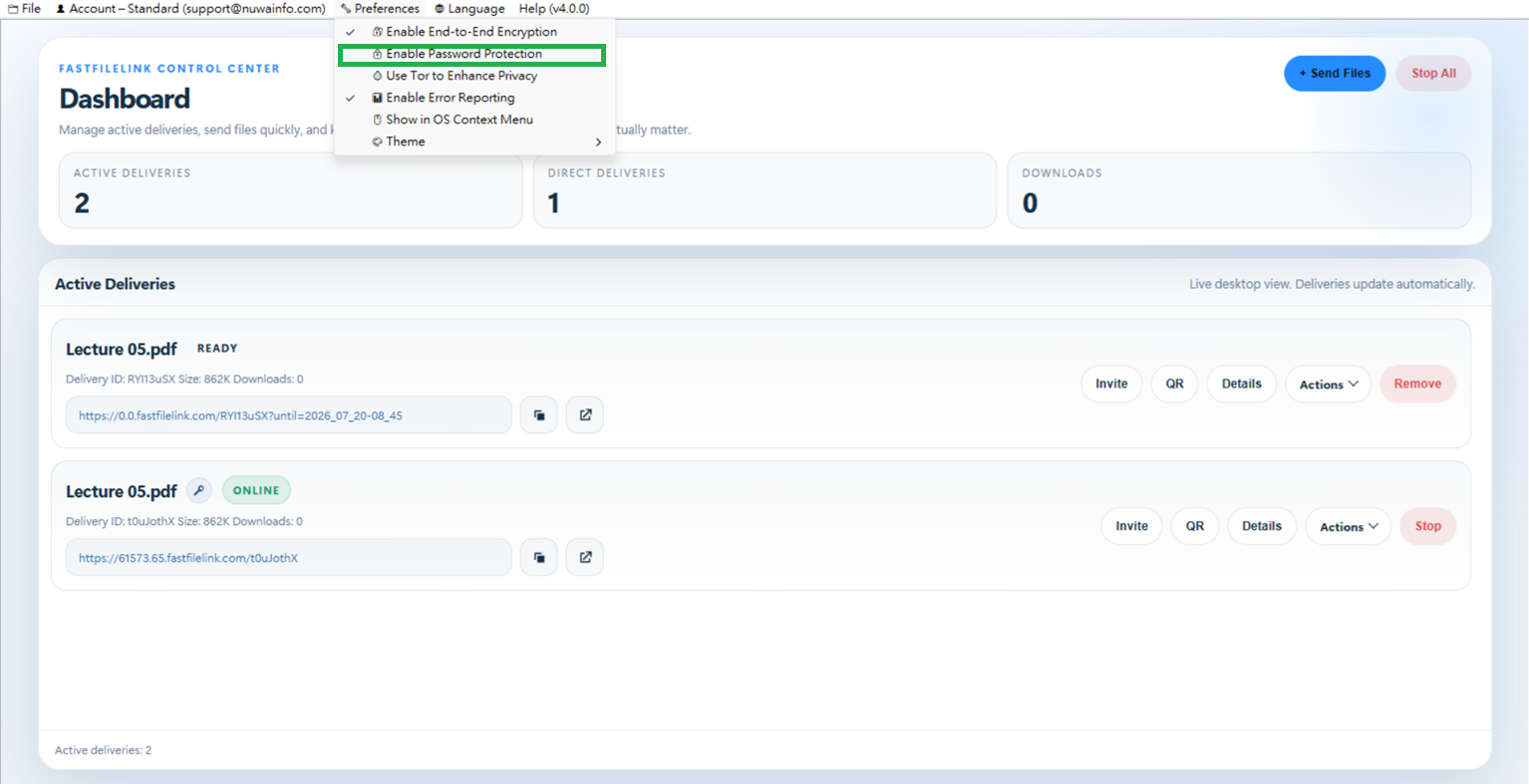Click the 'Active deliveries: 2' footer text
The image size is (1529, 784).
104,750
